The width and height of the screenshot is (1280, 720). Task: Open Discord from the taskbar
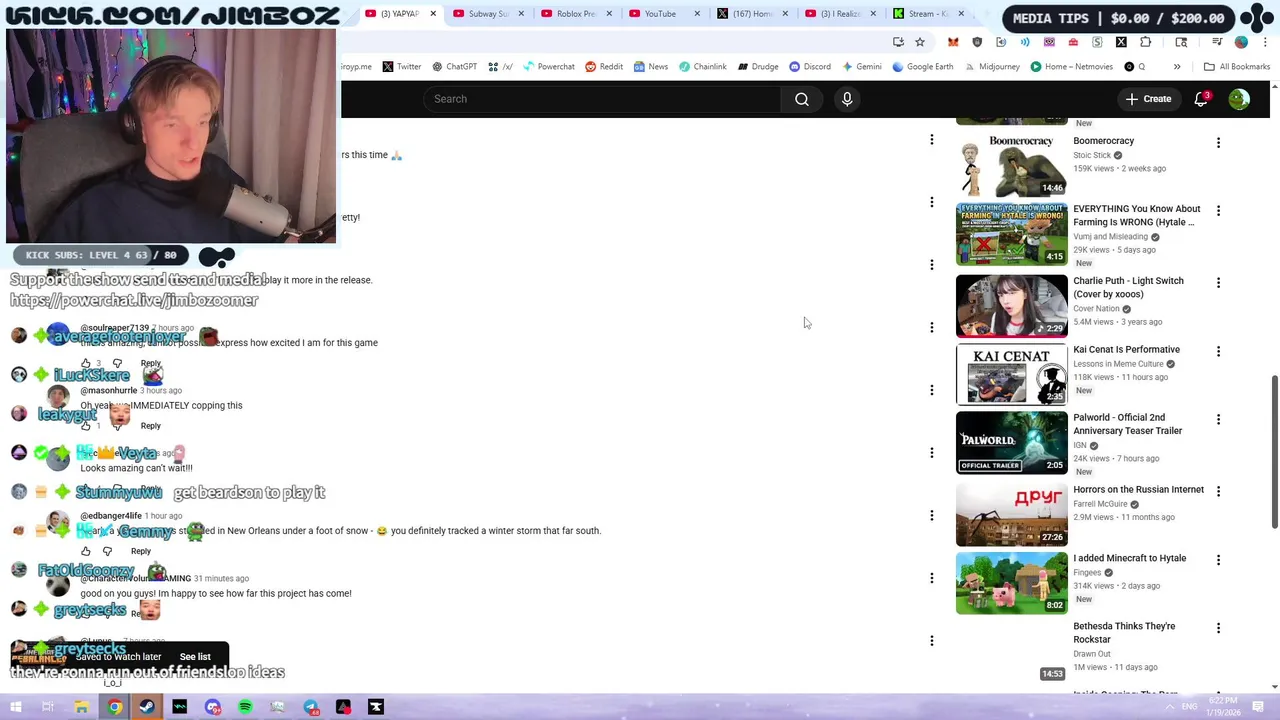coord(212,707)
